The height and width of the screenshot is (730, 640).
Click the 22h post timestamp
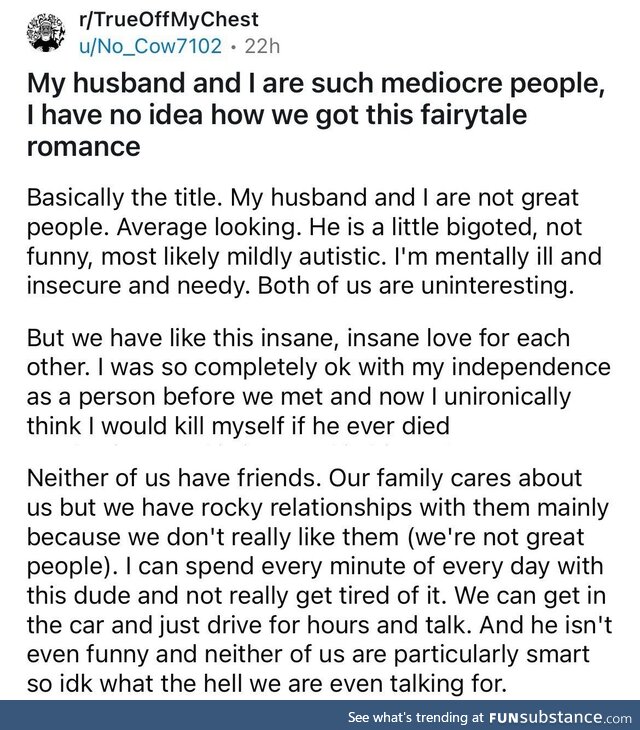pyautogui.click(x=263, y=46)
